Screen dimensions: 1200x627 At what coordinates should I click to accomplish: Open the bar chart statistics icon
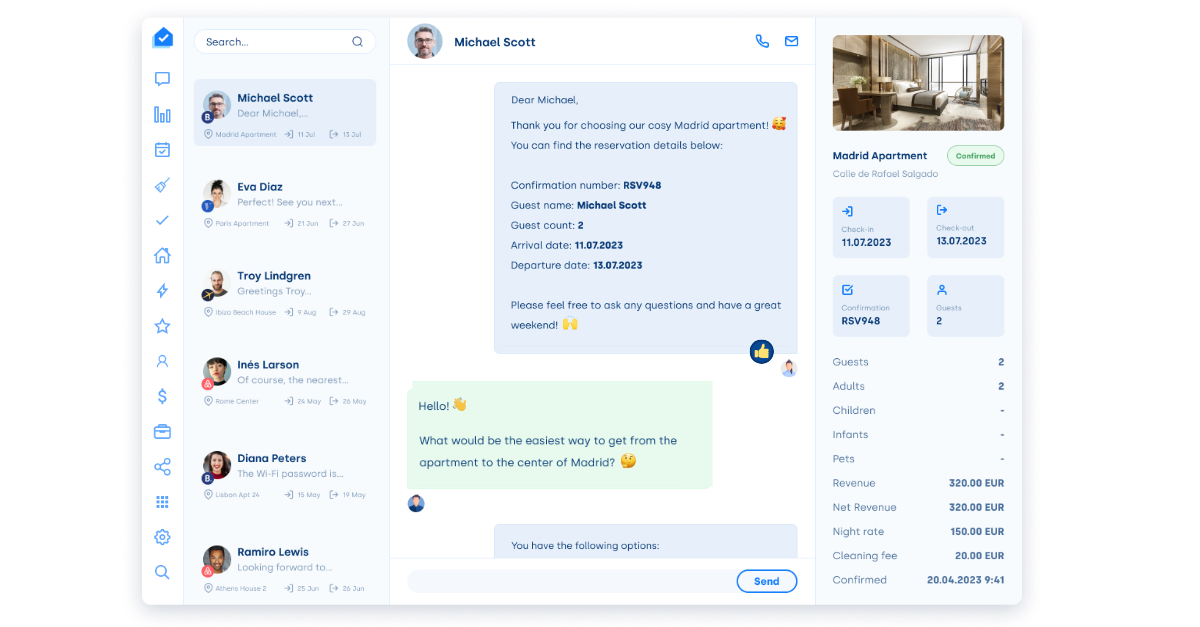[x=162, y=115]
